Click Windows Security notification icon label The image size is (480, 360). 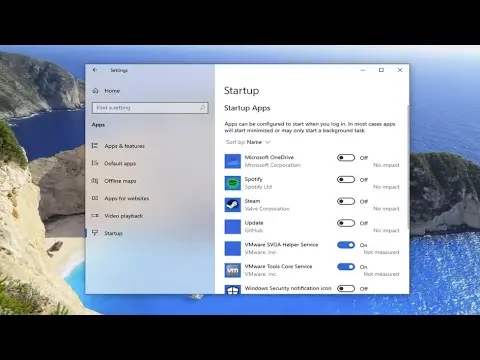(x=288, y=288)
